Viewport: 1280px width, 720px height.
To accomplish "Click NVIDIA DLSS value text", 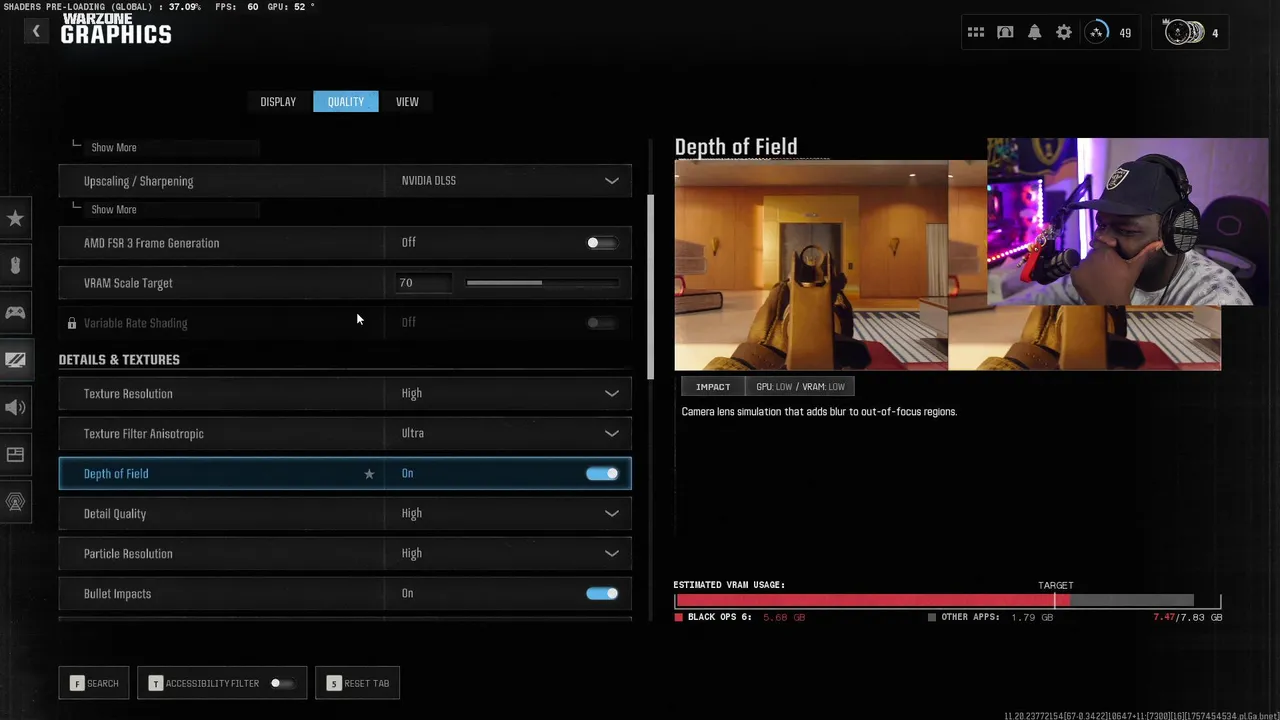I will 428,181.
